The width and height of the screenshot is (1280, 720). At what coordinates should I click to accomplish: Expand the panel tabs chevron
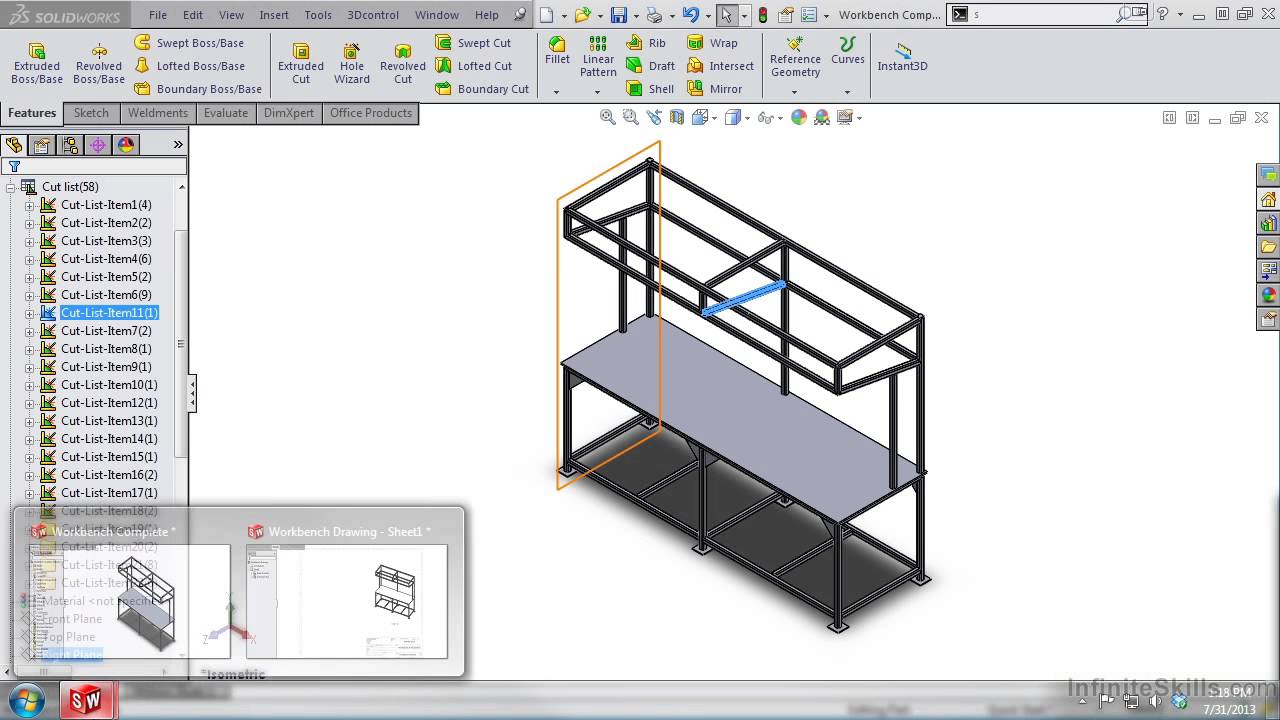coord(178,145)
